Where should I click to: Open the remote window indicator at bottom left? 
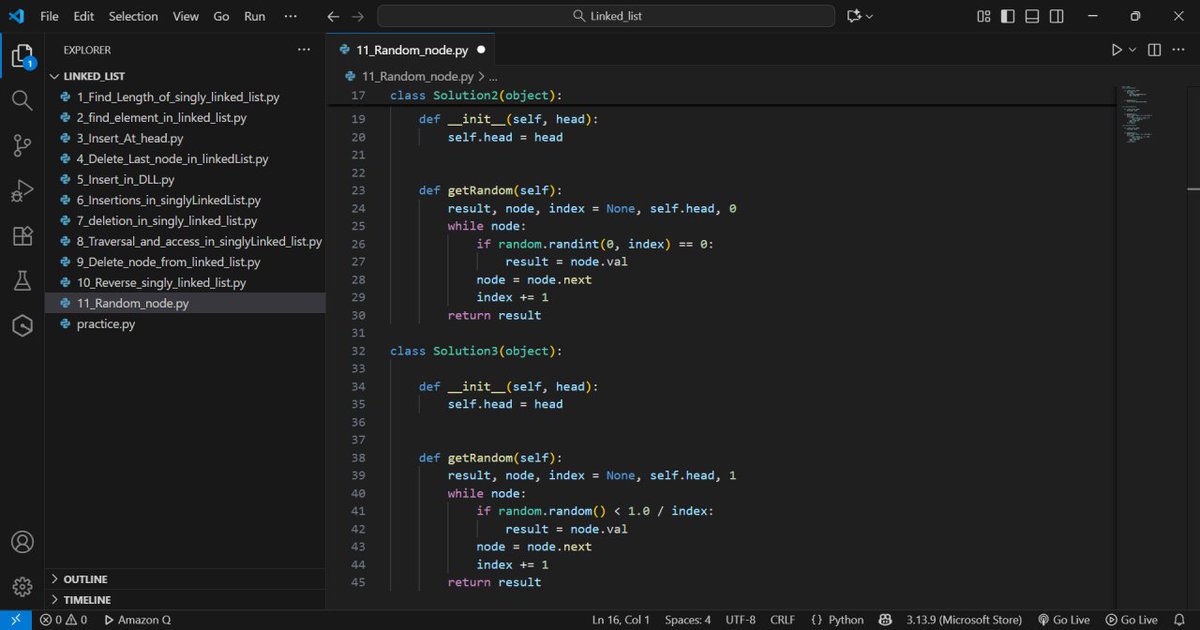click(x=14, y=620)
